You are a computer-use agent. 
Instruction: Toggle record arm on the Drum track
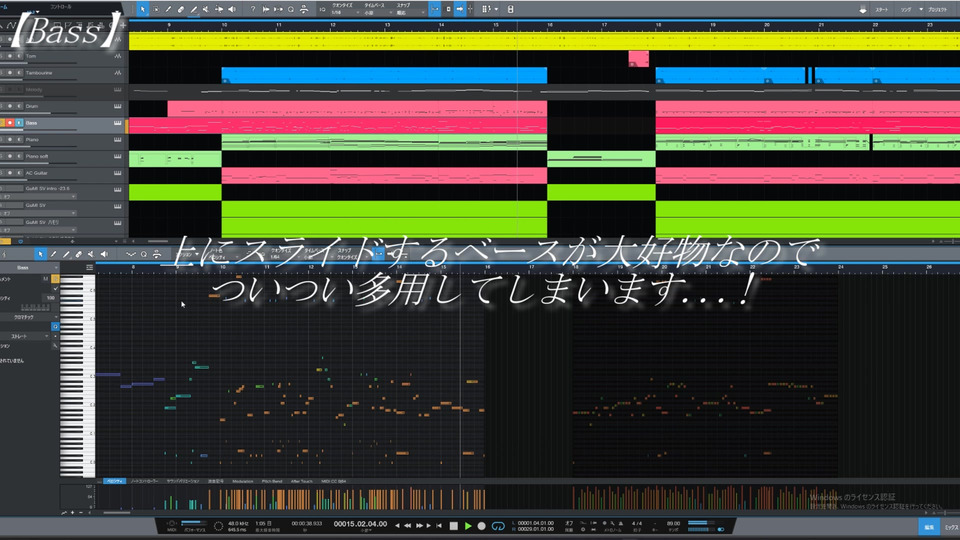pos(10,107)
